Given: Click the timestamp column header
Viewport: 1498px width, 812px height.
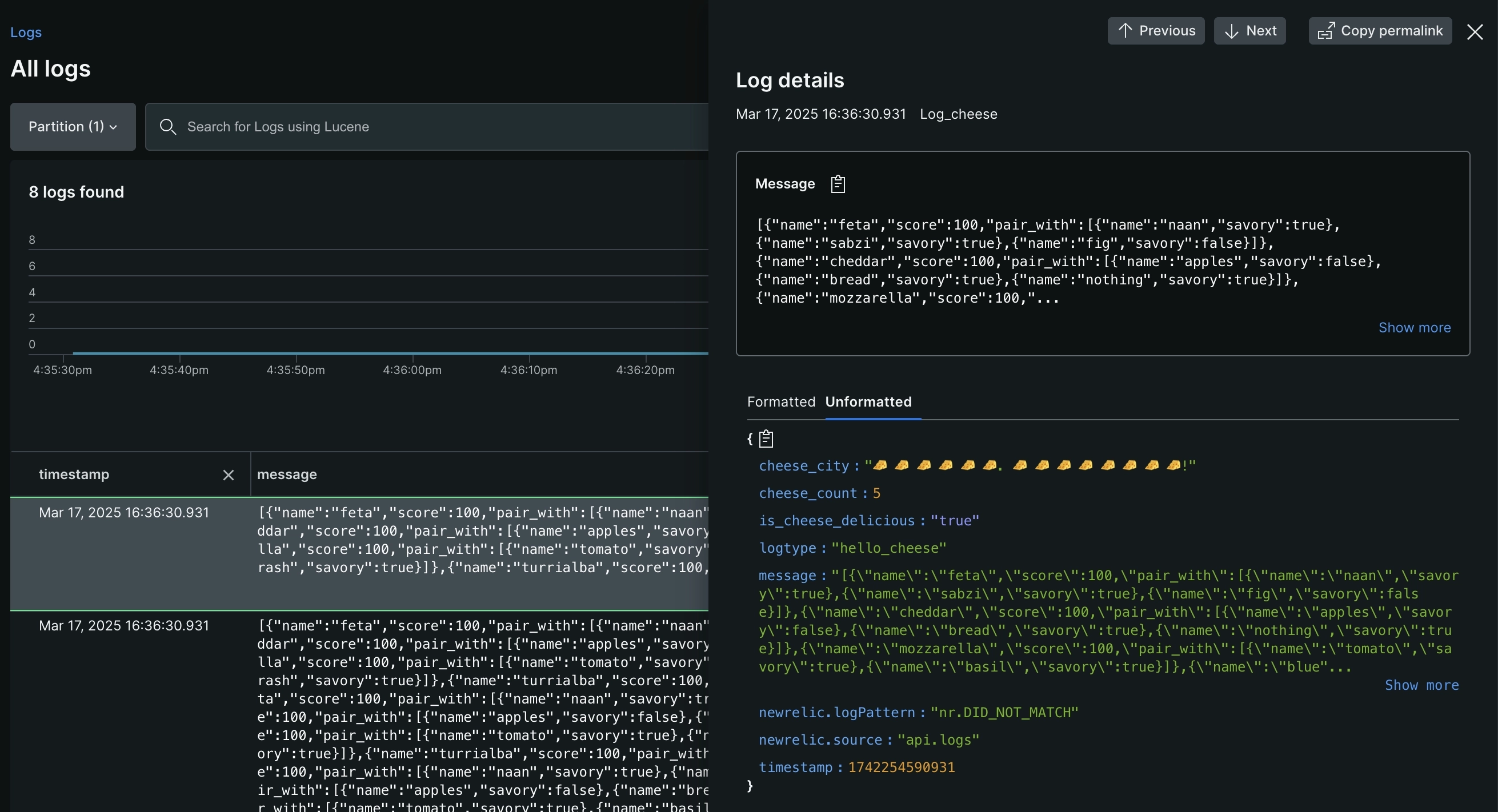Looking at the screenshot, I should (x=74, y=475).
